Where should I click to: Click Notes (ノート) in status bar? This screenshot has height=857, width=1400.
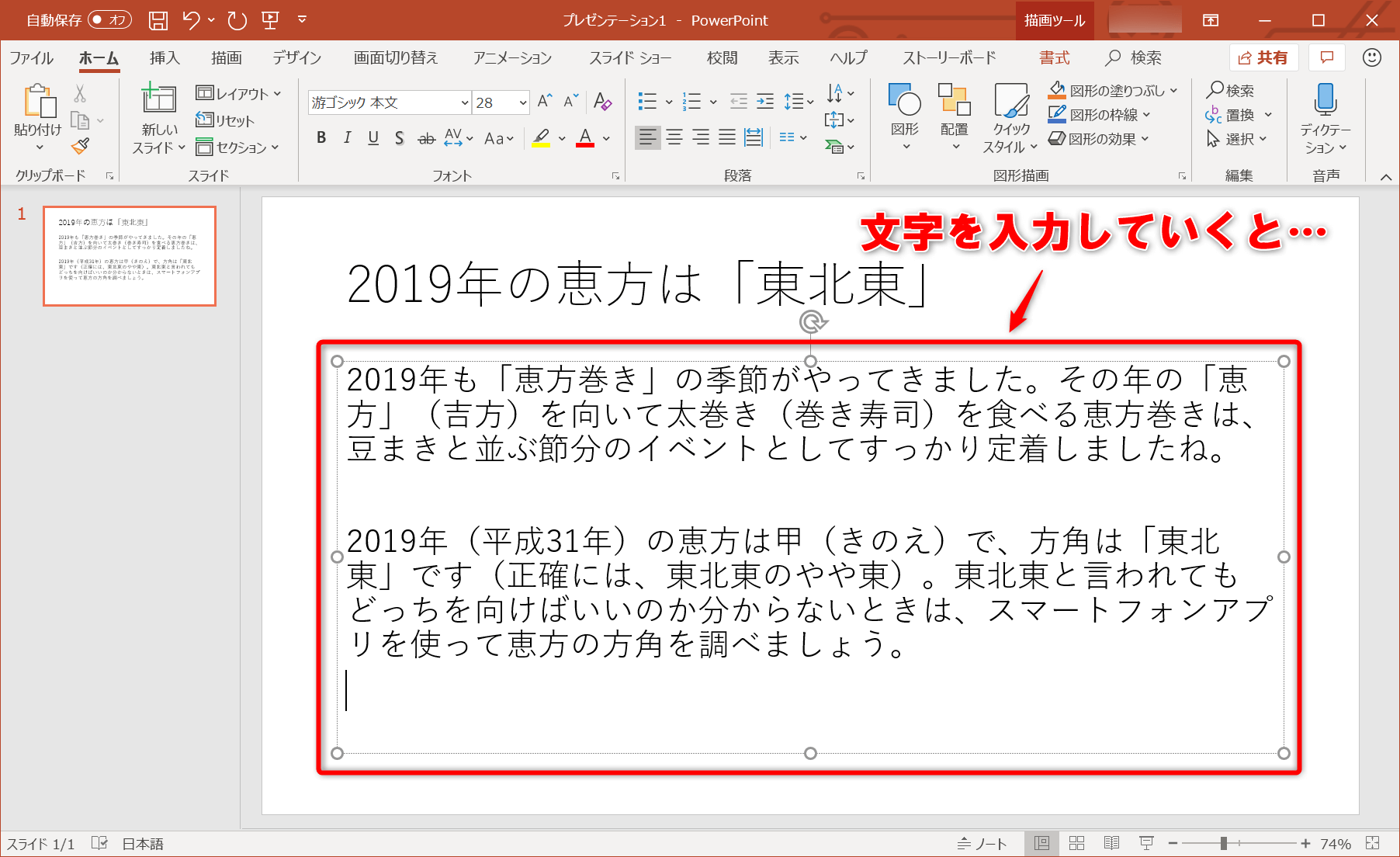coord(982,843)
